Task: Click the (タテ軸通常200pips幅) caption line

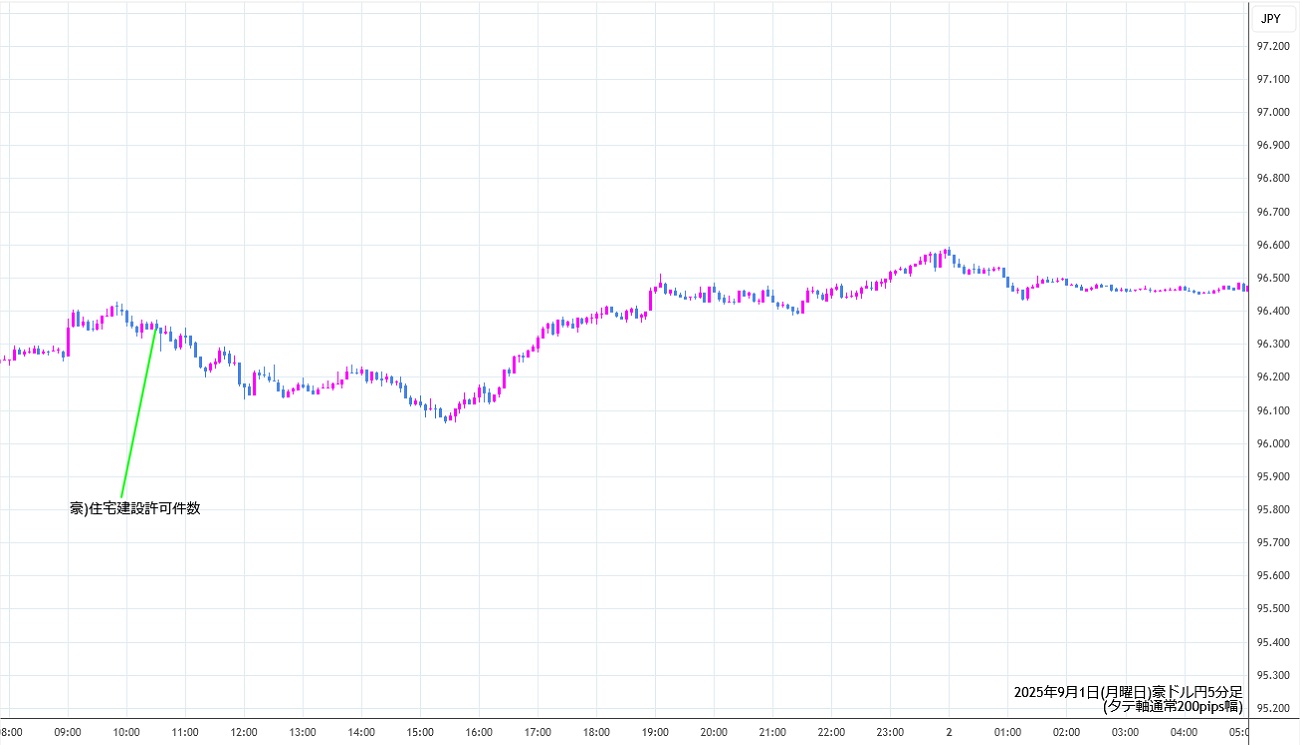Action: coord(1173,706)
